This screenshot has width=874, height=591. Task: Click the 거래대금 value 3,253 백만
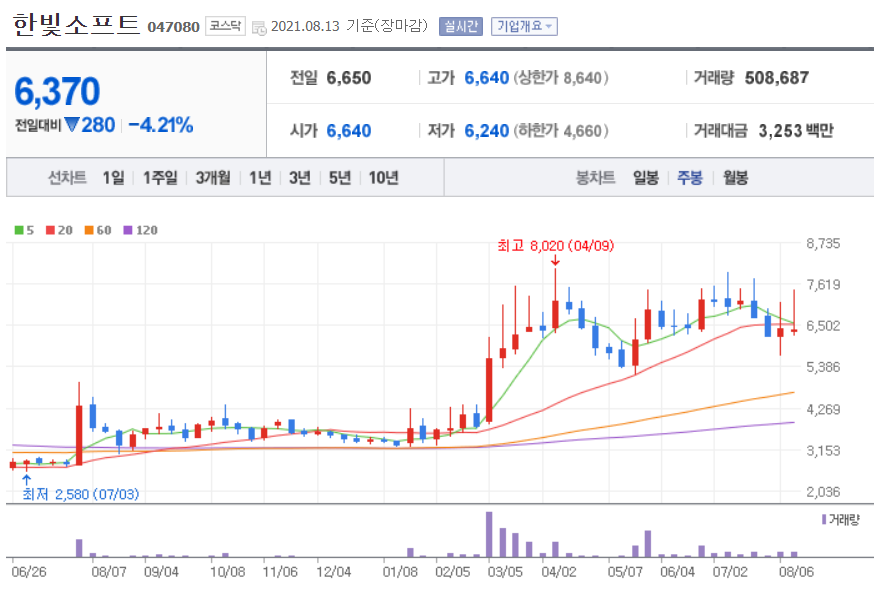tap(796, 131)
